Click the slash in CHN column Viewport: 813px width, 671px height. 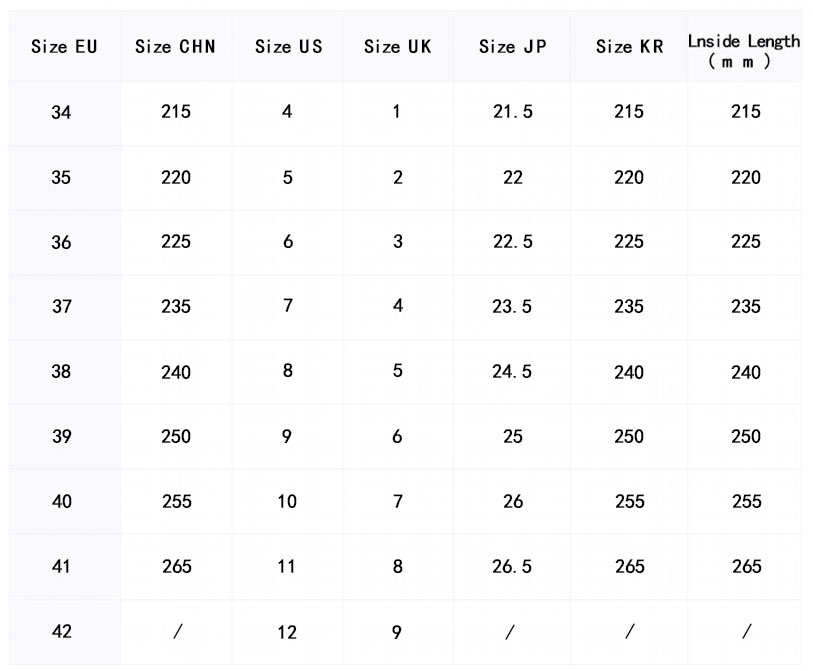[x=177, y=632]
